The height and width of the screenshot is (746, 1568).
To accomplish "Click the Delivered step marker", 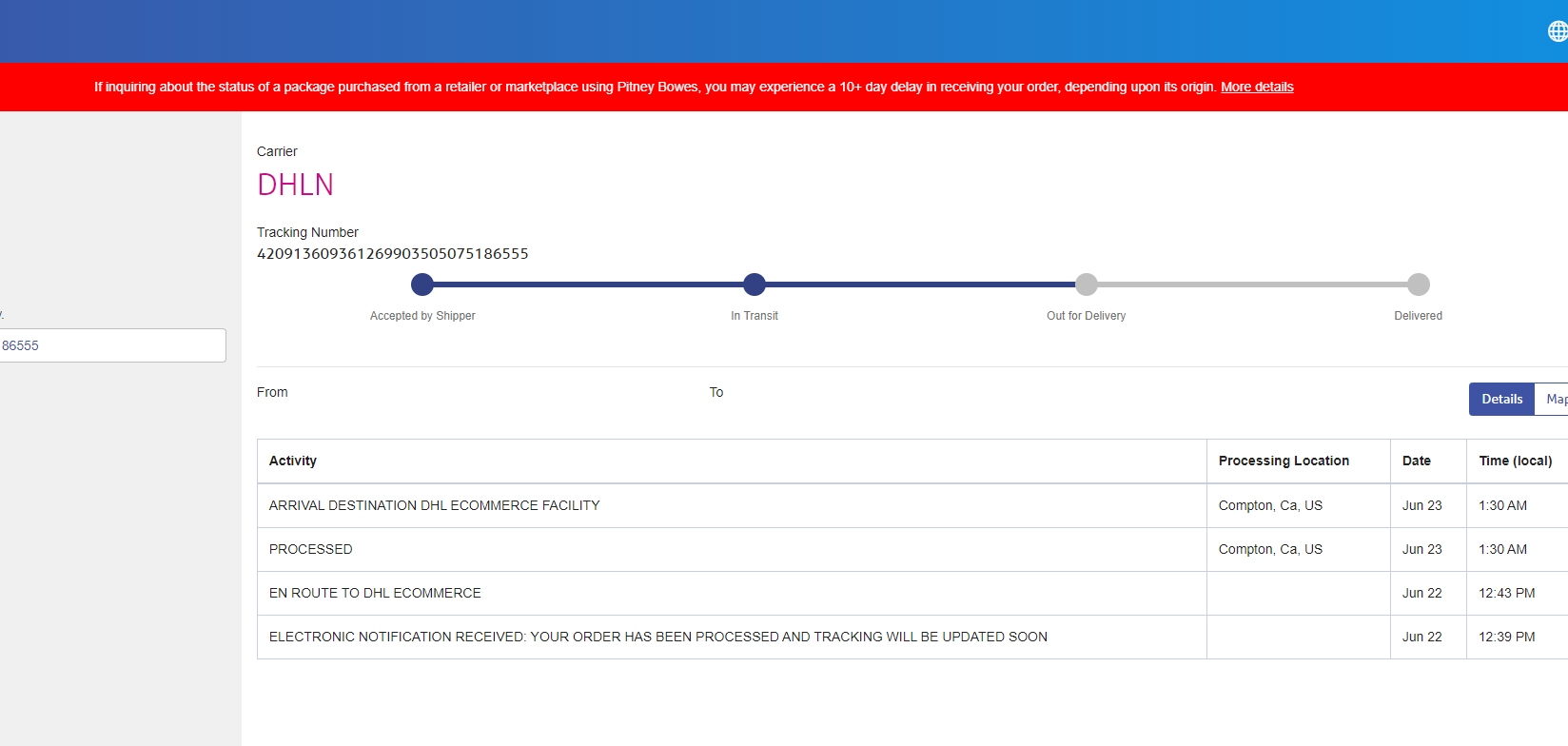I will click(1418, 285).
